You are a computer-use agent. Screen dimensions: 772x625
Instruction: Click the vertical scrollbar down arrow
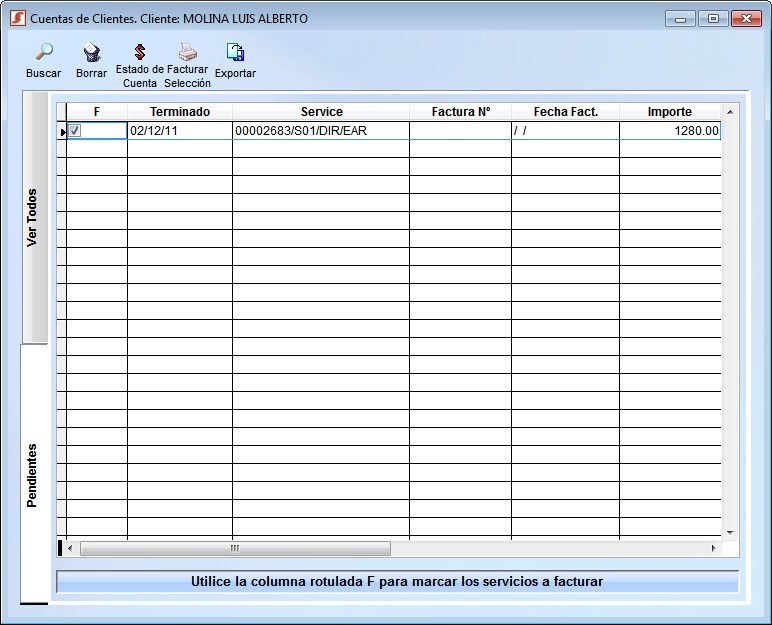730,532
